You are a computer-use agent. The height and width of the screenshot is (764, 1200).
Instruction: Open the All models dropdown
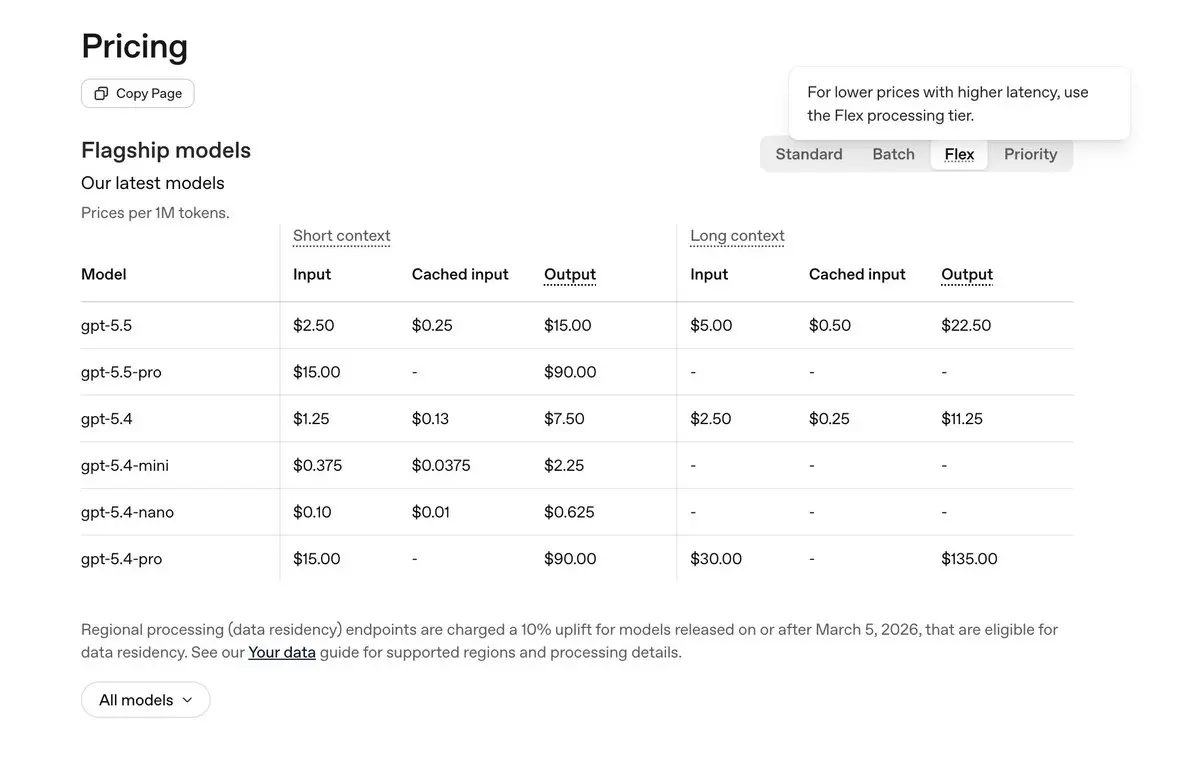tap(146, 700)
